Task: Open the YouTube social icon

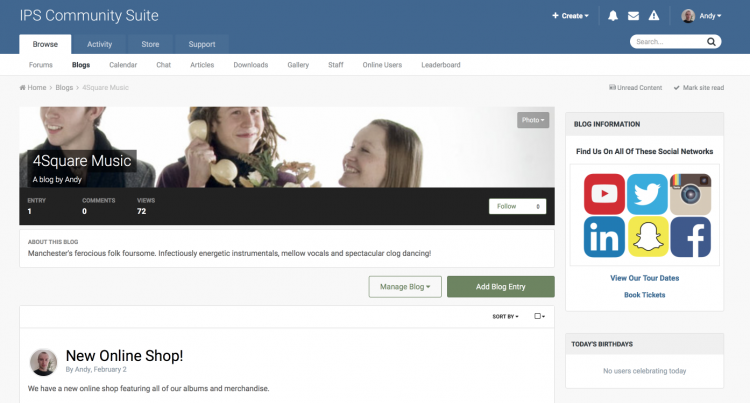Action: pyautogui.click(x=604, y=194)
